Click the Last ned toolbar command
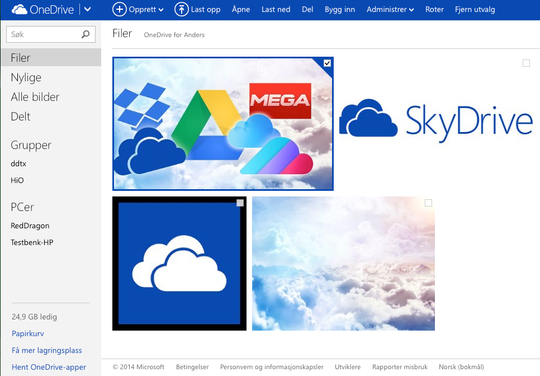 point(276,10)
